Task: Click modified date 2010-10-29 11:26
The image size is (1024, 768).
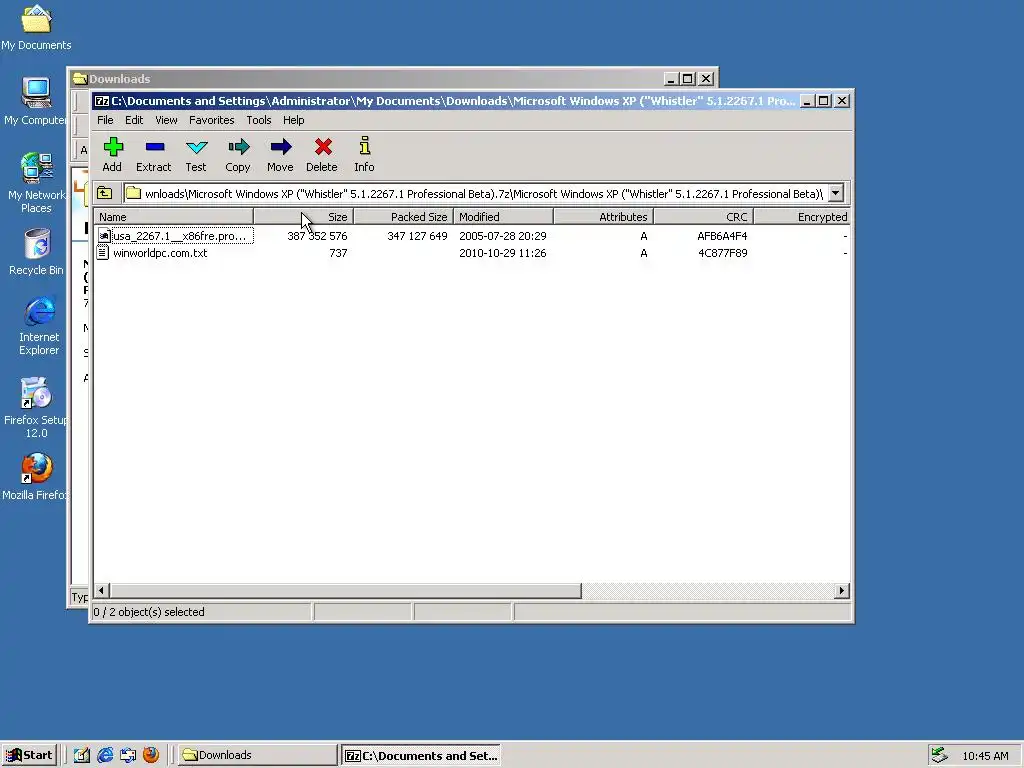Action: [503, 253]
